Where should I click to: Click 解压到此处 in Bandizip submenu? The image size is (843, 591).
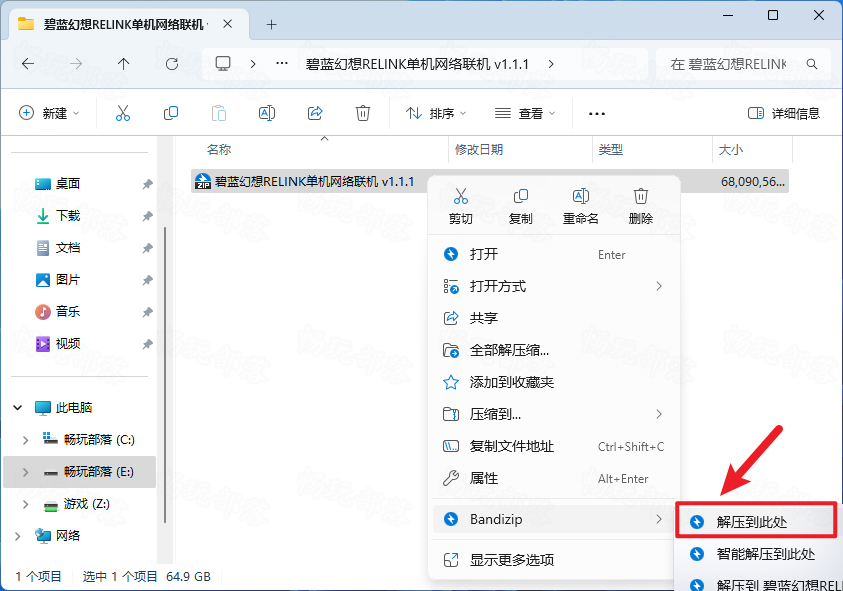tap(756, 522)
